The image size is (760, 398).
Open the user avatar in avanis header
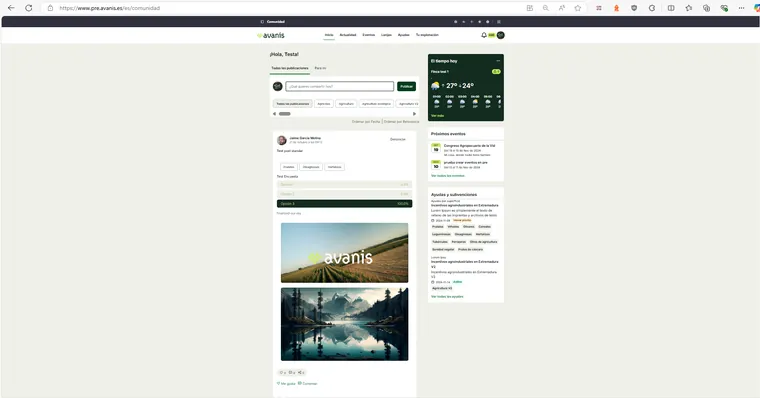click(501, 35)
